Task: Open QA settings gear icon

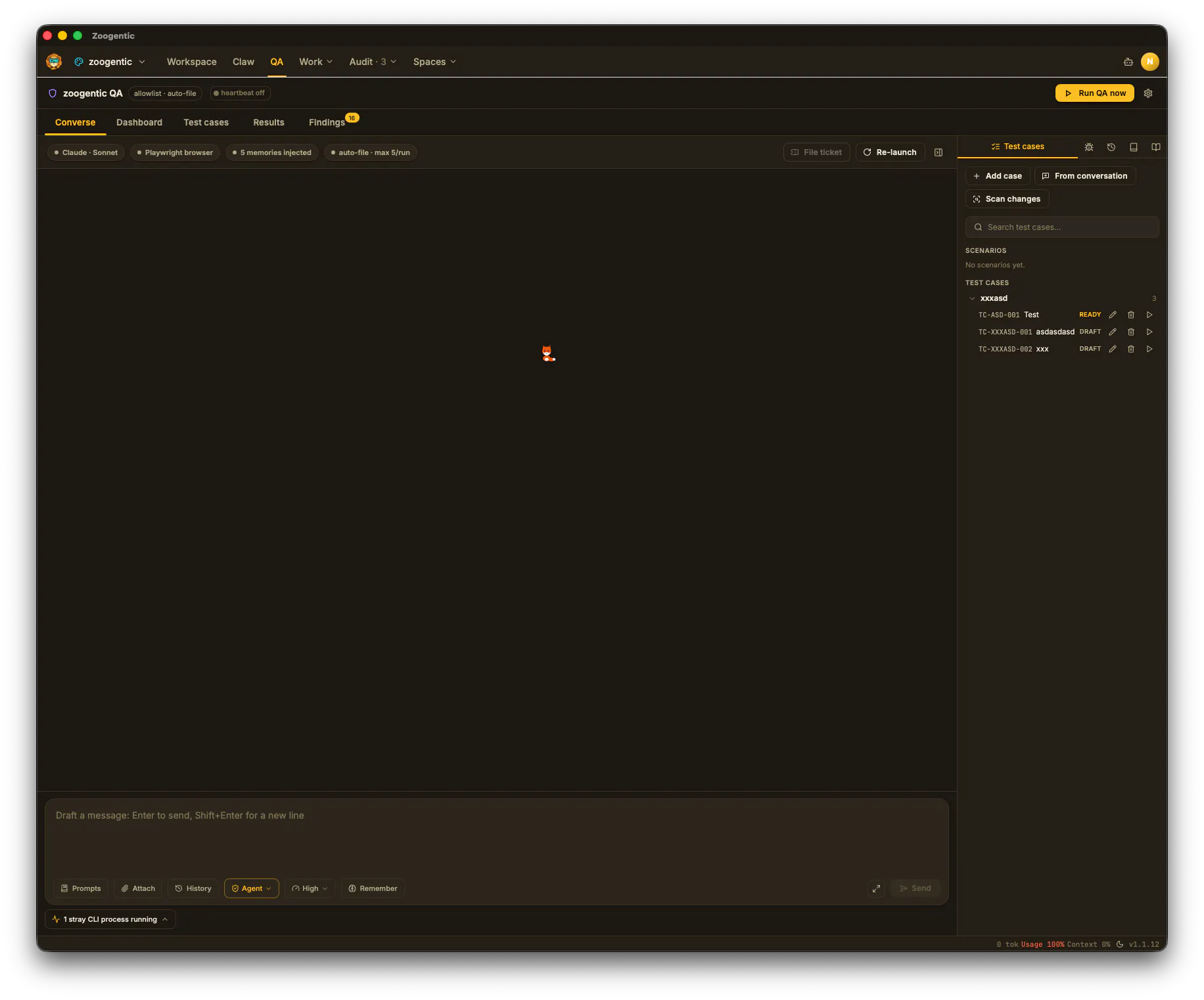Action: tap(1148, 93)
